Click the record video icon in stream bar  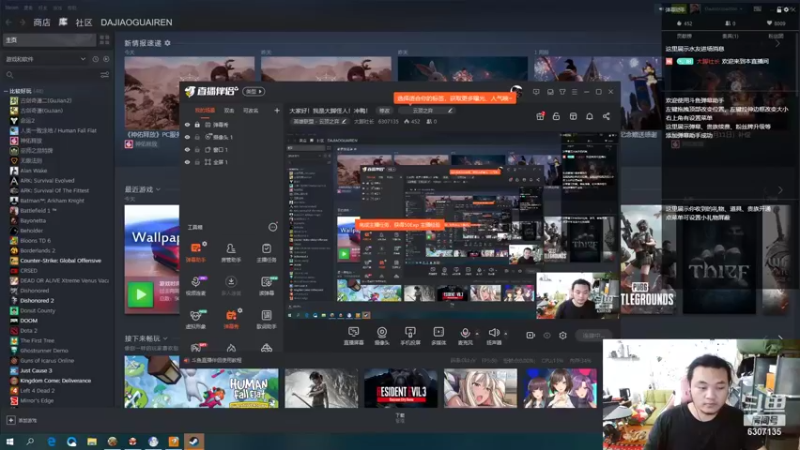[531, 335]
